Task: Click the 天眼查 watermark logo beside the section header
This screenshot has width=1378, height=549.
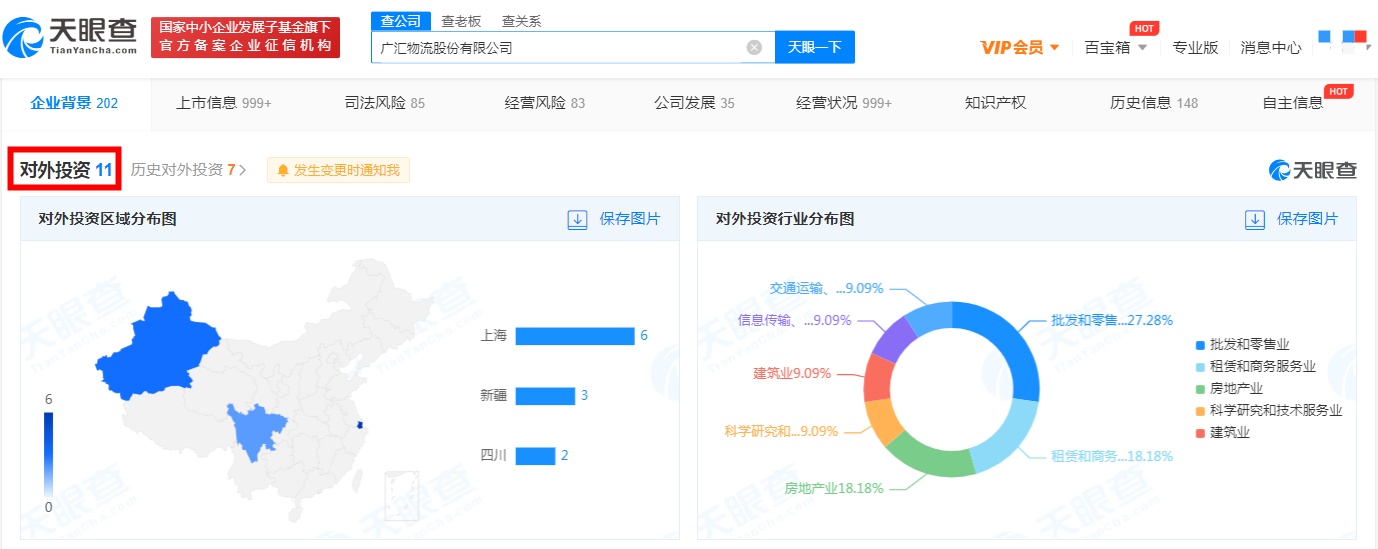Action: point(1313,170)
